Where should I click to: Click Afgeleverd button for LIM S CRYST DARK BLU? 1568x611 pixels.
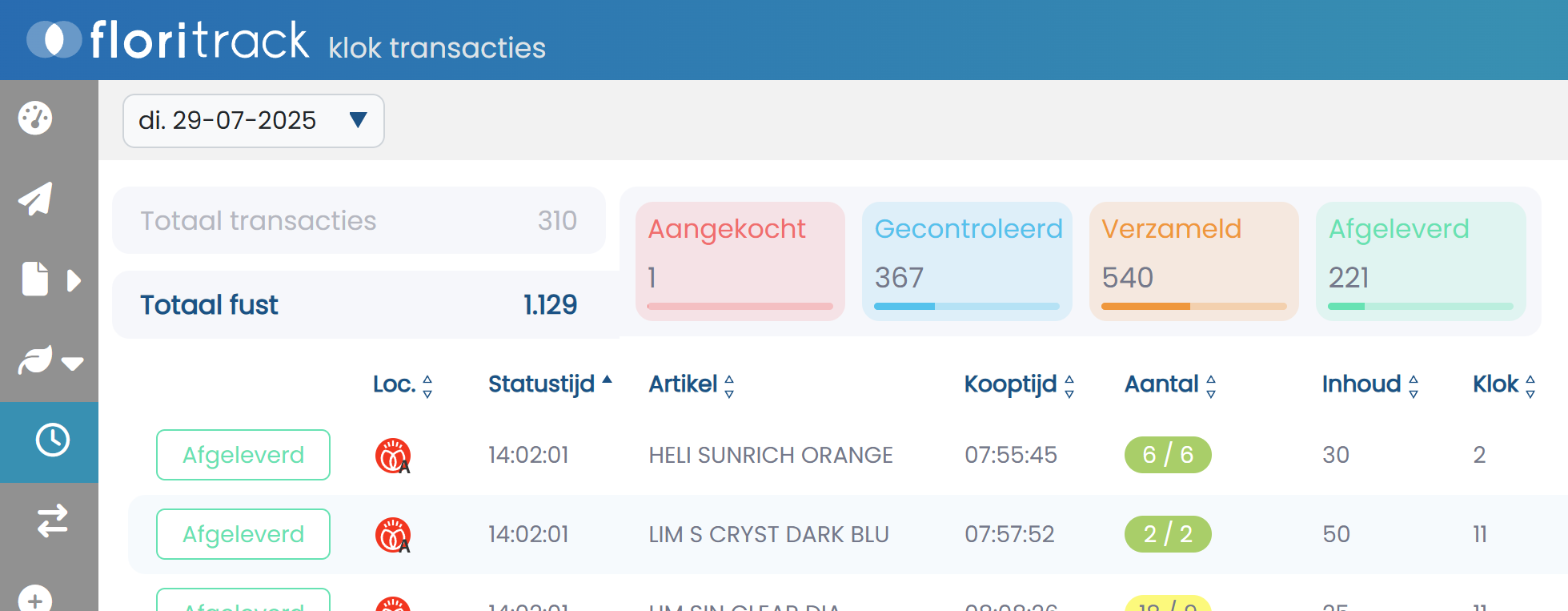pyautogui.click(x=243, y=534)
